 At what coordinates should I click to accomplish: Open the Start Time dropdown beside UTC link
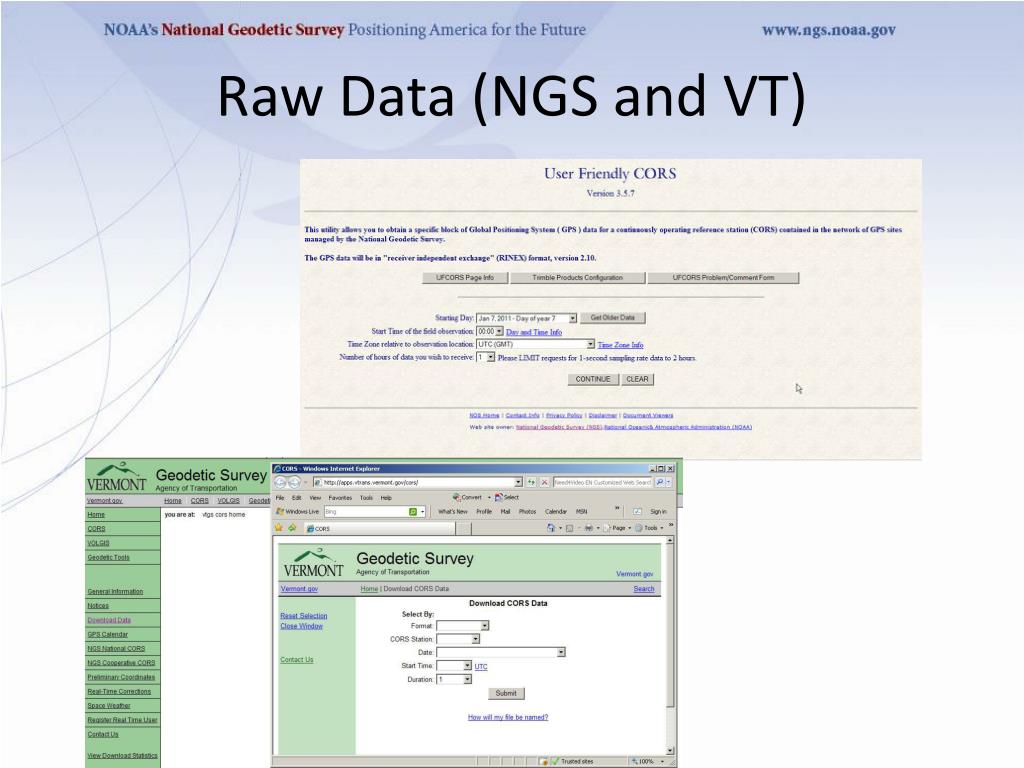454,665
